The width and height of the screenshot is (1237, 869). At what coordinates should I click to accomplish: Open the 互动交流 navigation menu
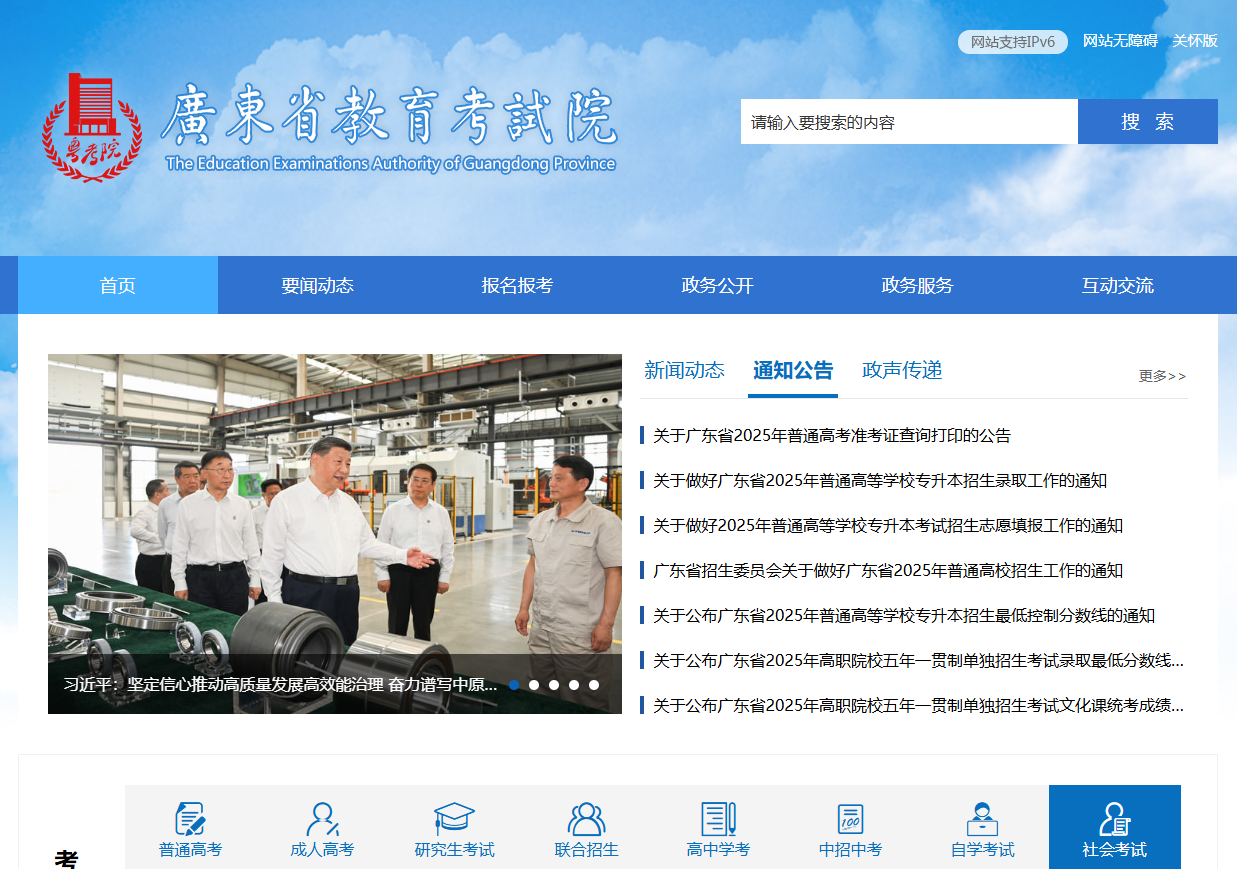(x=1118, y=285)
